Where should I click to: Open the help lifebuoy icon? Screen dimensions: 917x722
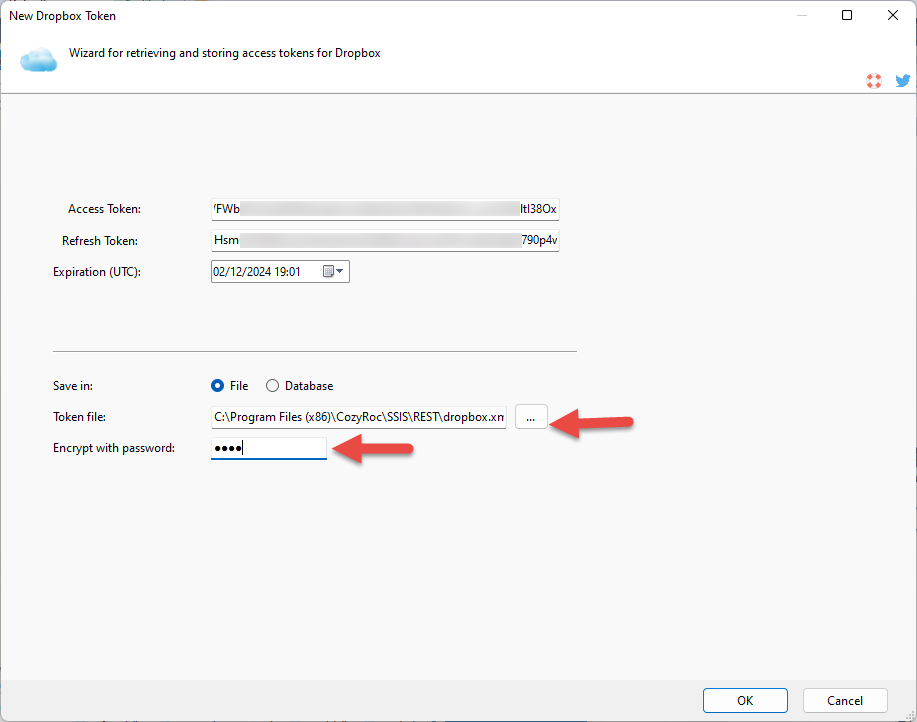(x=874, y=81)
